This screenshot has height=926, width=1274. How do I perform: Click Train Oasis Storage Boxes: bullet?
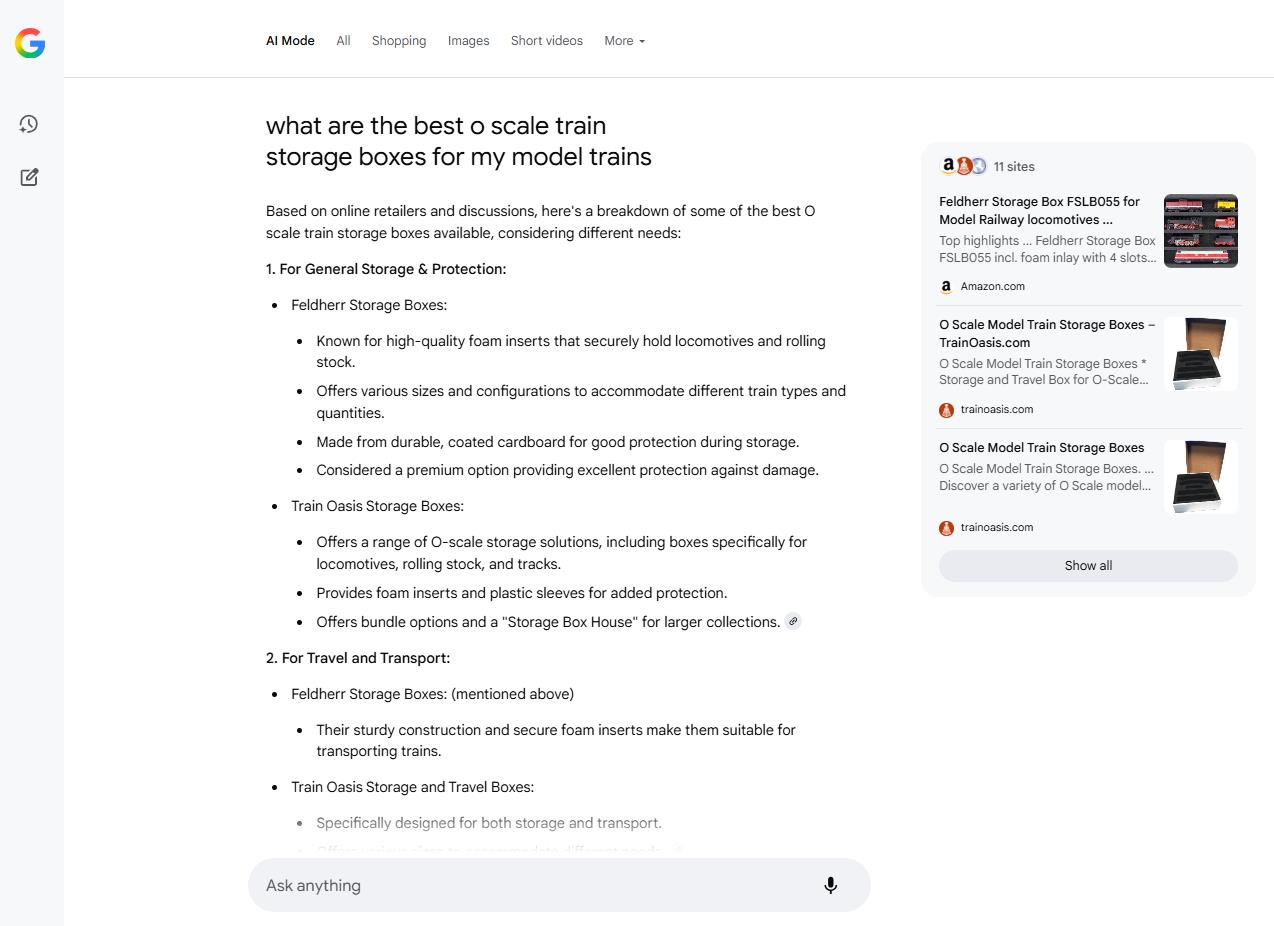click(377, 506)
